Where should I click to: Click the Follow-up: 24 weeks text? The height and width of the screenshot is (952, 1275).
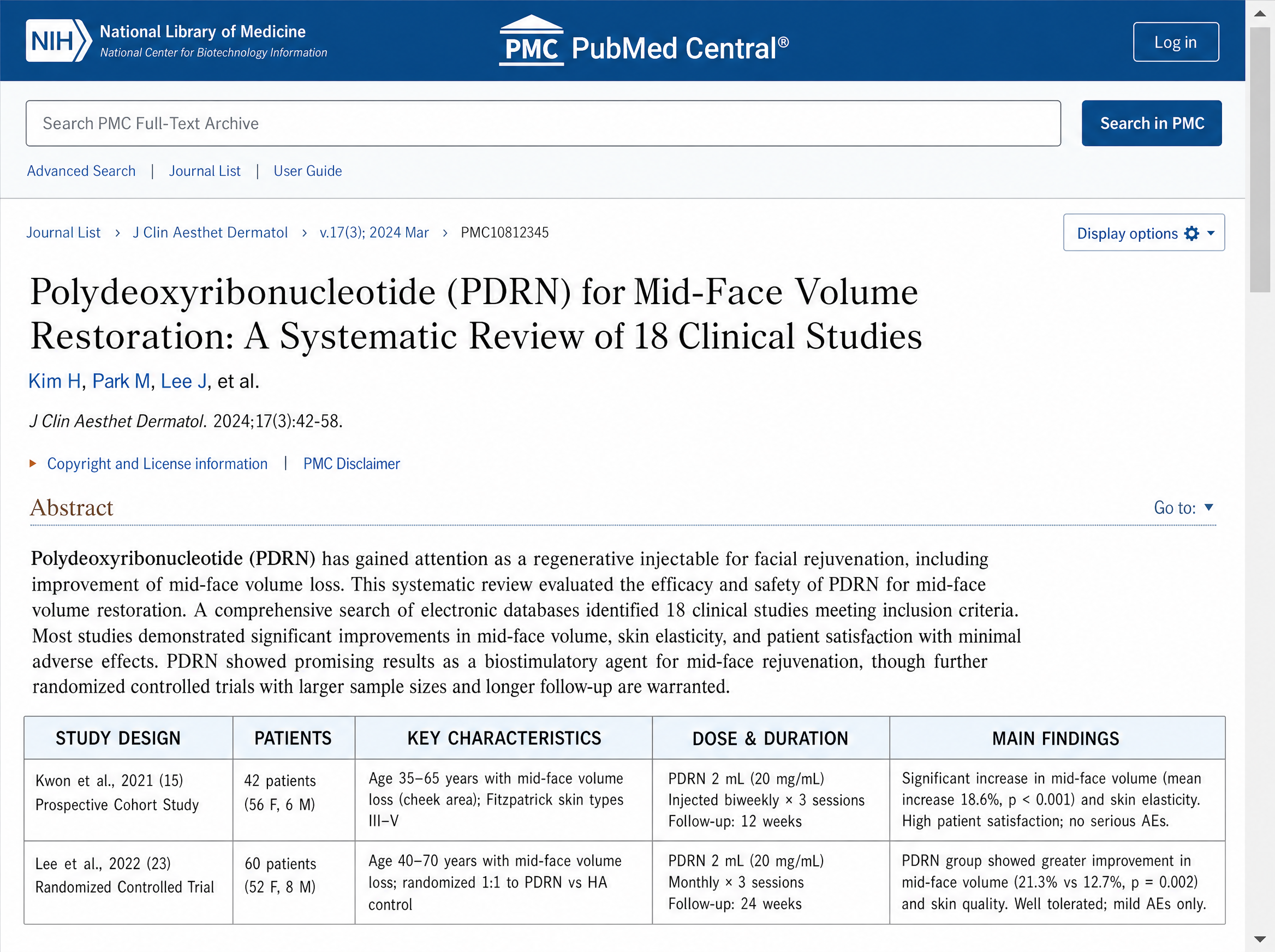735,904
